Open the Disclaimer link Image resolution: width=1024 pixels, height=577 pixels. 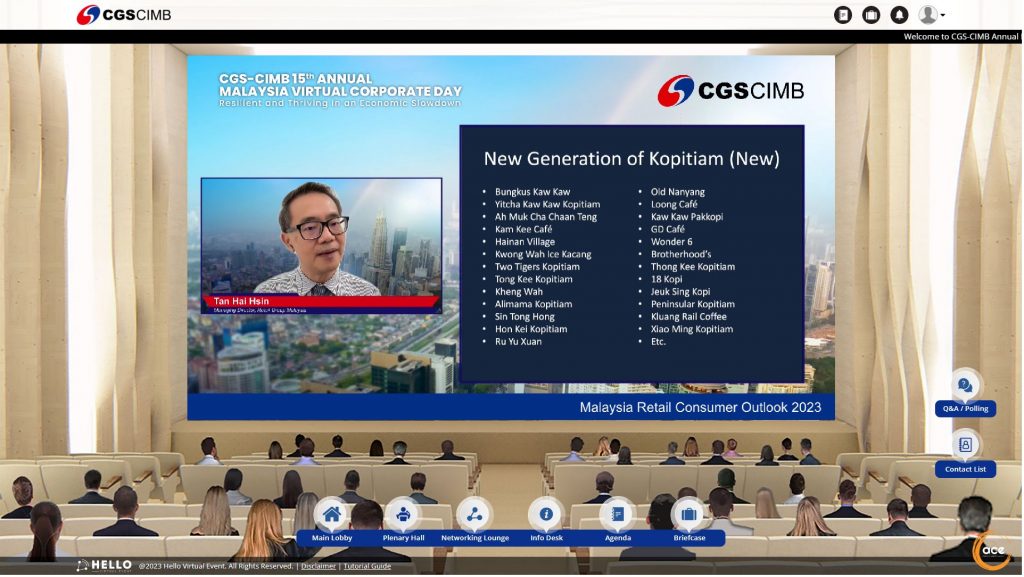point(317,565)
